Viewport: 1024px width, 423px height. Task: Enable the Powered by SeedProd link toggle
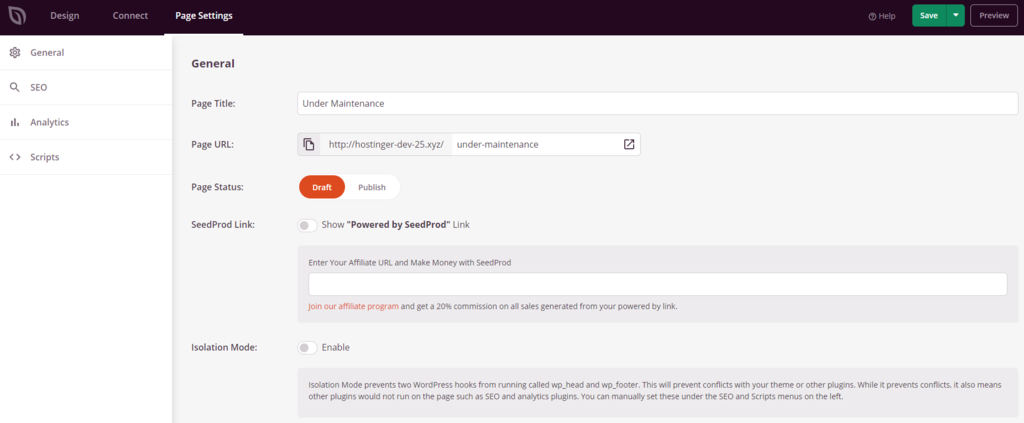308,225
